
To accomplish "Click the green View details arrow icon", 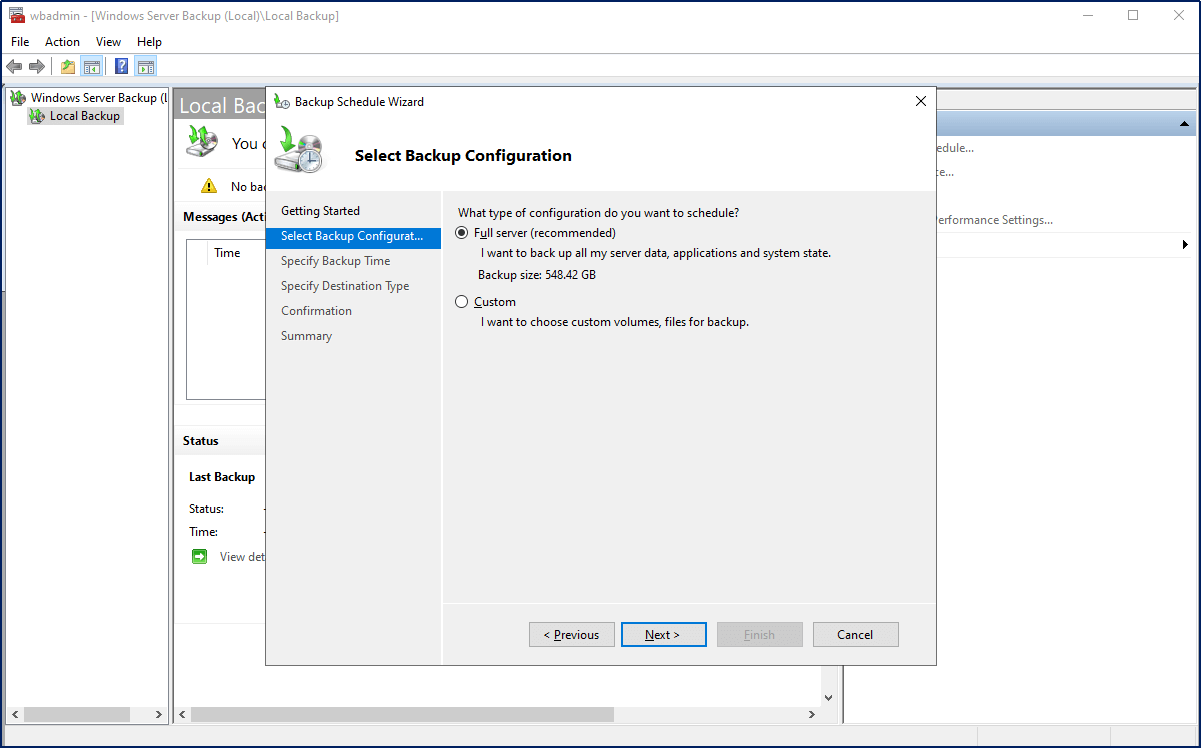I will tap(200, 556).
